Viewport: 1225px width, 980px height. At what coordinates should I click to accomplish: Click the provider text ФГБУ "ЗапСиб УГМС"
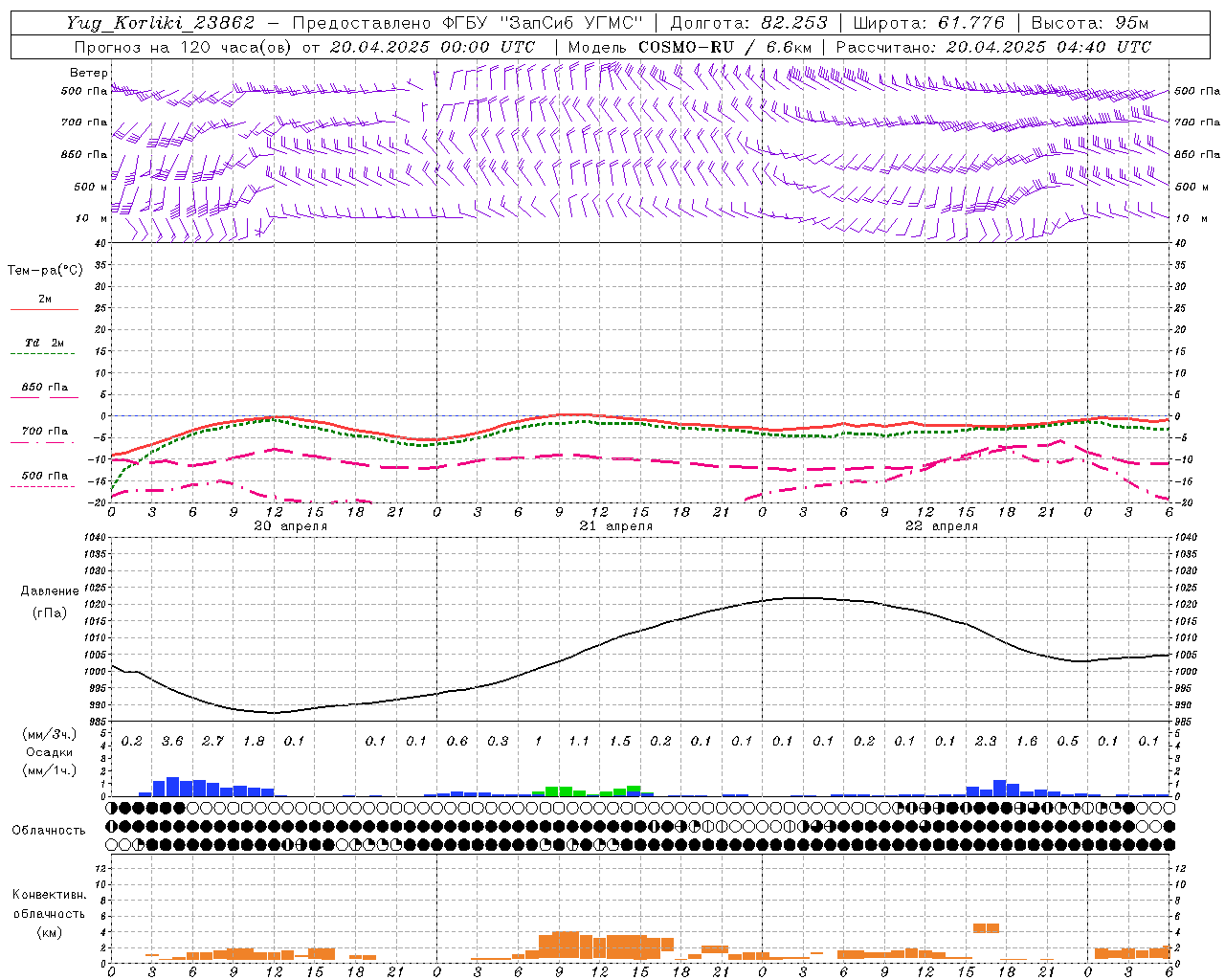tap(543, 23)
